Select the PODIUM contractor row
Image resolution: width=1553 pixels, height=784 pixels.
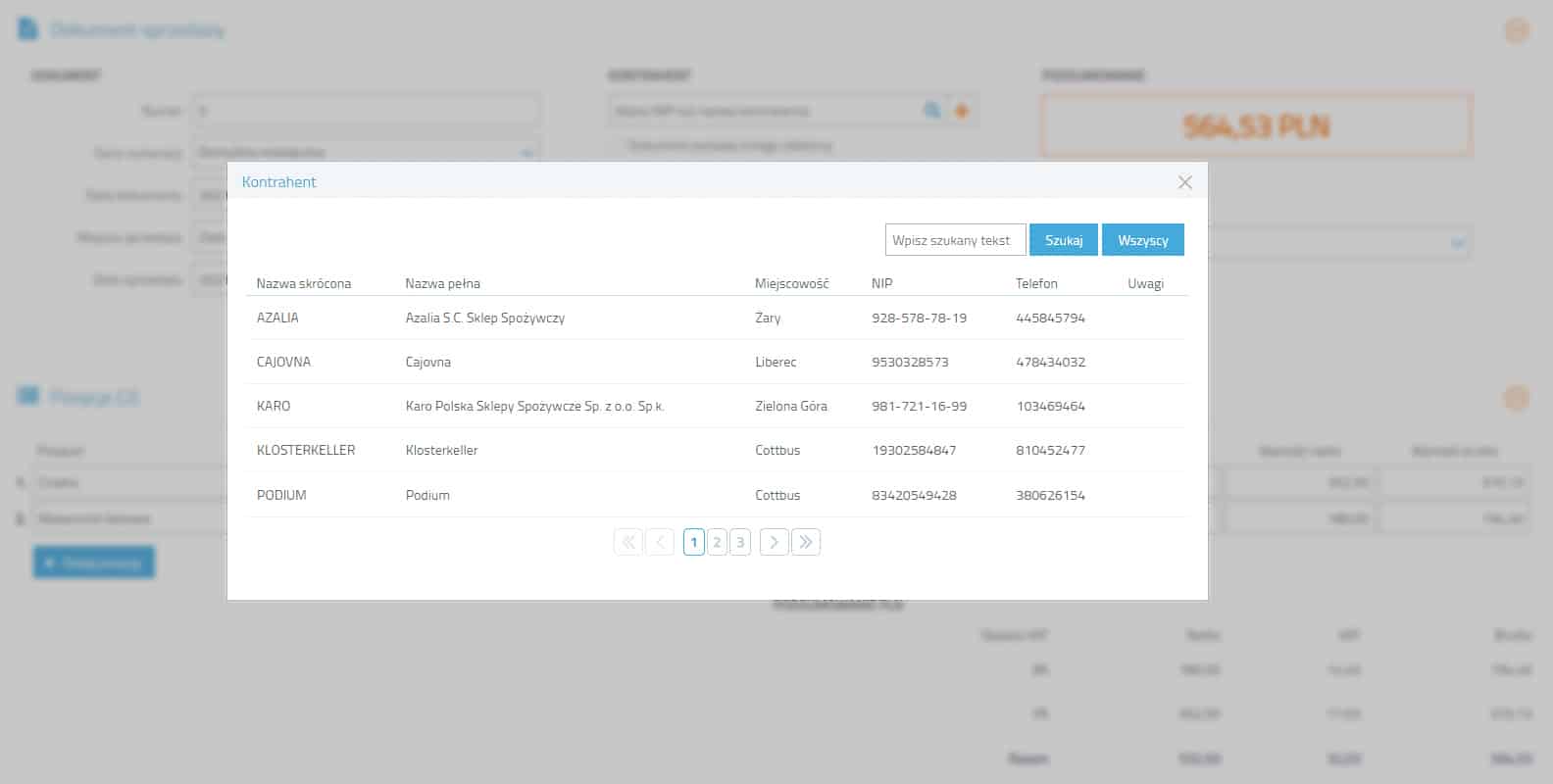tap(717, 495)
